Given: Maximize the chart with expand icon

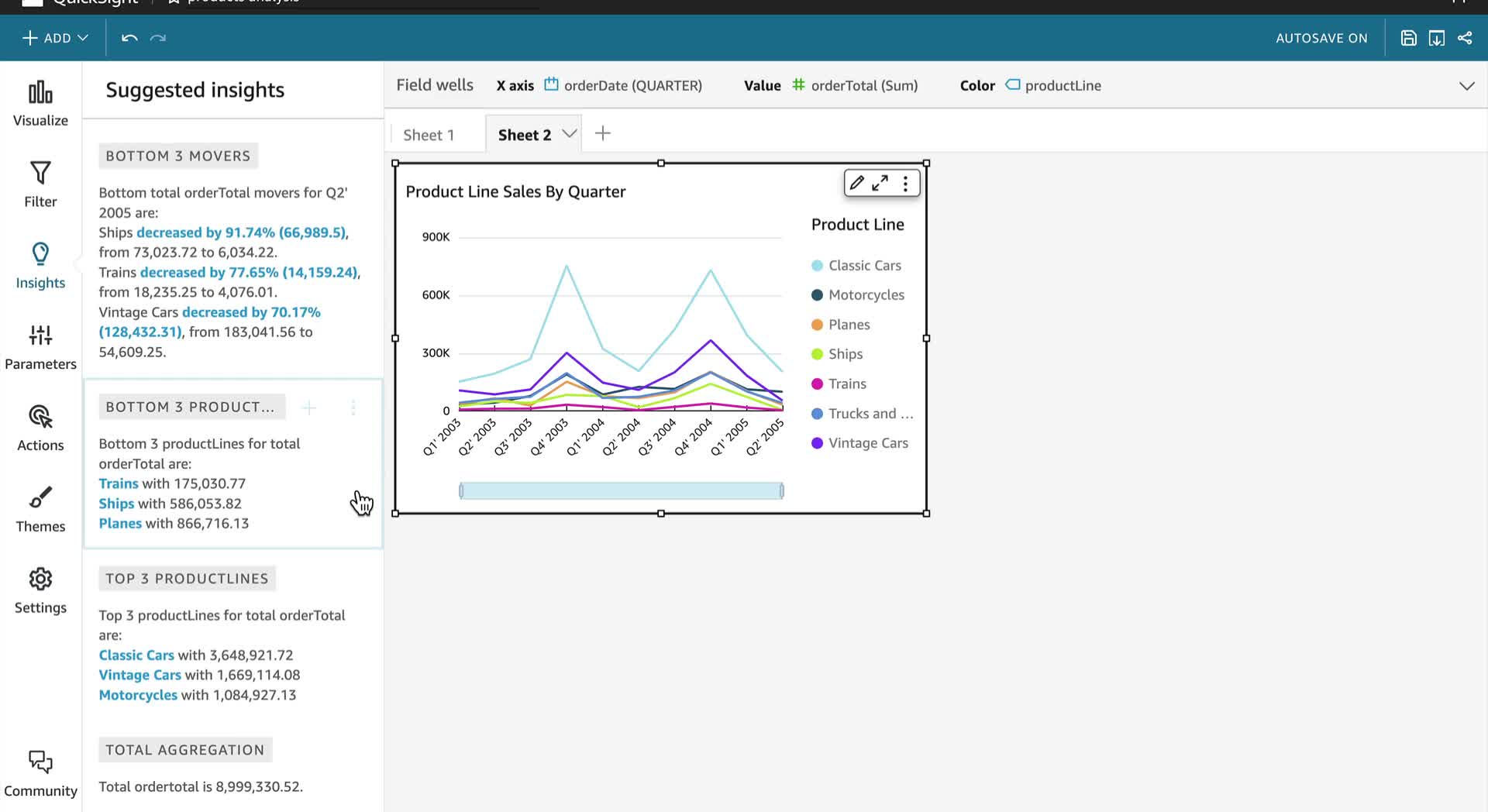Looking at the screenshot, I should (880, 184).
